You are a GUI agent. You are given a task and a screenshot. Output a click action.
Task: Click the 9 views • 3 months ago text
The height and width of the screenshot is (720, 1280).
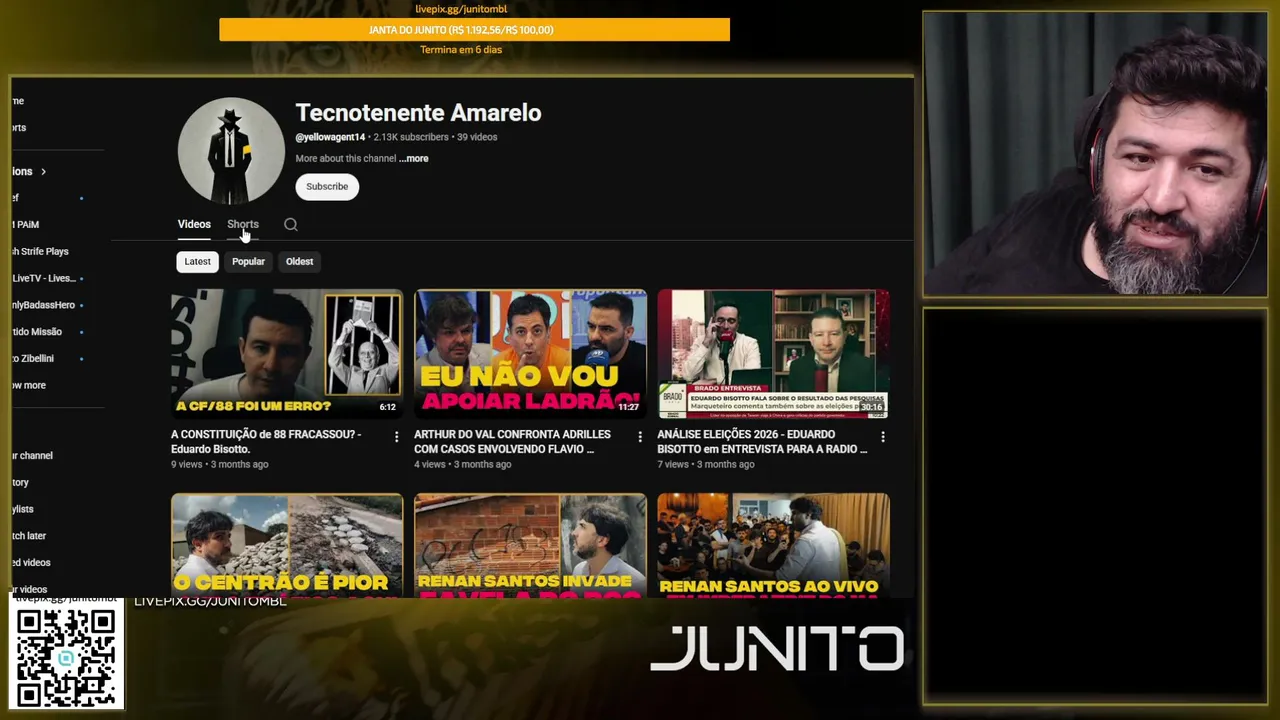[x=219, y=465]
